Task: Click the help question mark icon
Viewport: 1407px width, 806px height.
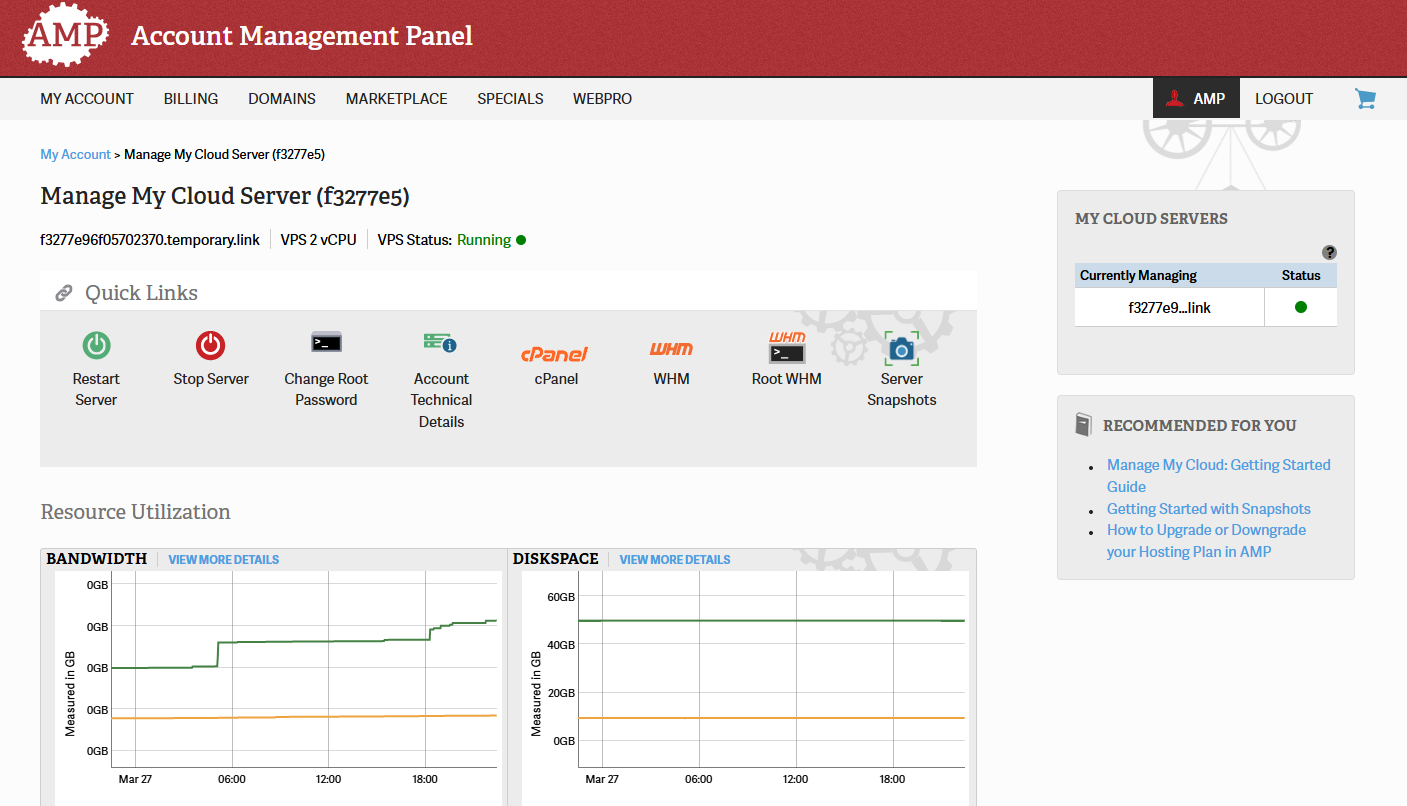Action: click(x=1329, y=252)
